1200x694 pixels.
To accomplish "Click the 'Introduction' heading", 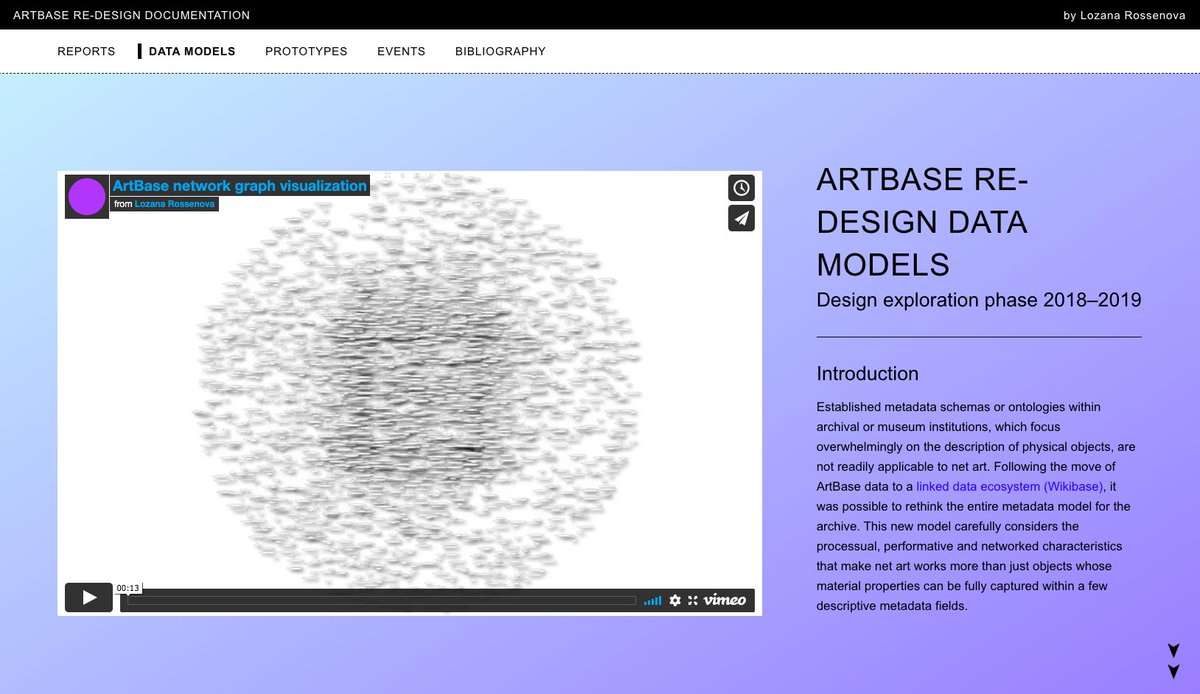I will [x=867, y=374].
